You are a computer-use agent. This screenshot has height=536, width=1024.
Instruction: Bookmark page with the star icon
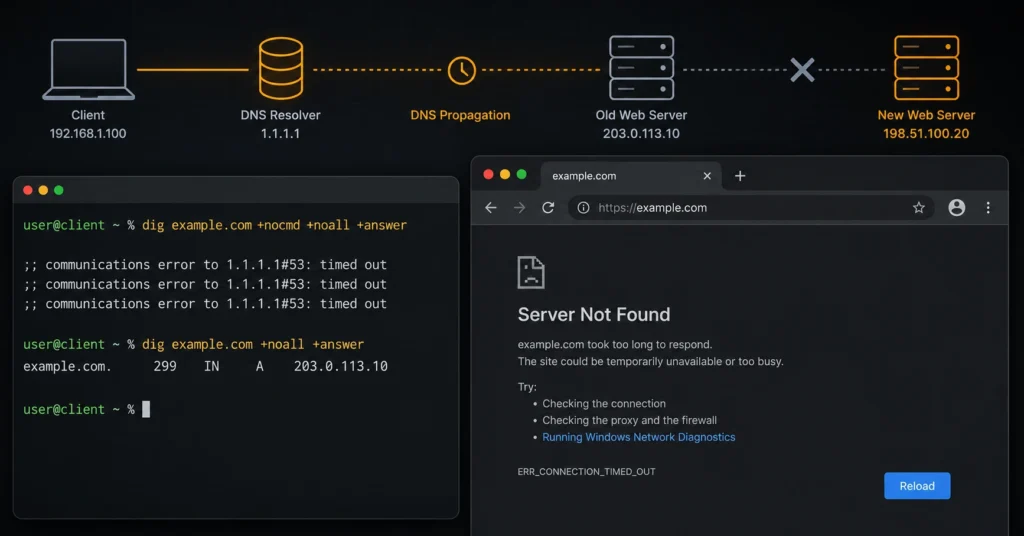pos(919,208)
